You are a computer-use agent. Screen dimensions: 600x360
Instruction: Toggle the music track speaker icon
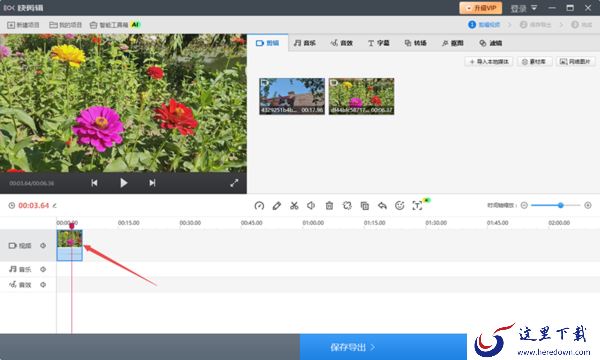click(x=43, y=269)
